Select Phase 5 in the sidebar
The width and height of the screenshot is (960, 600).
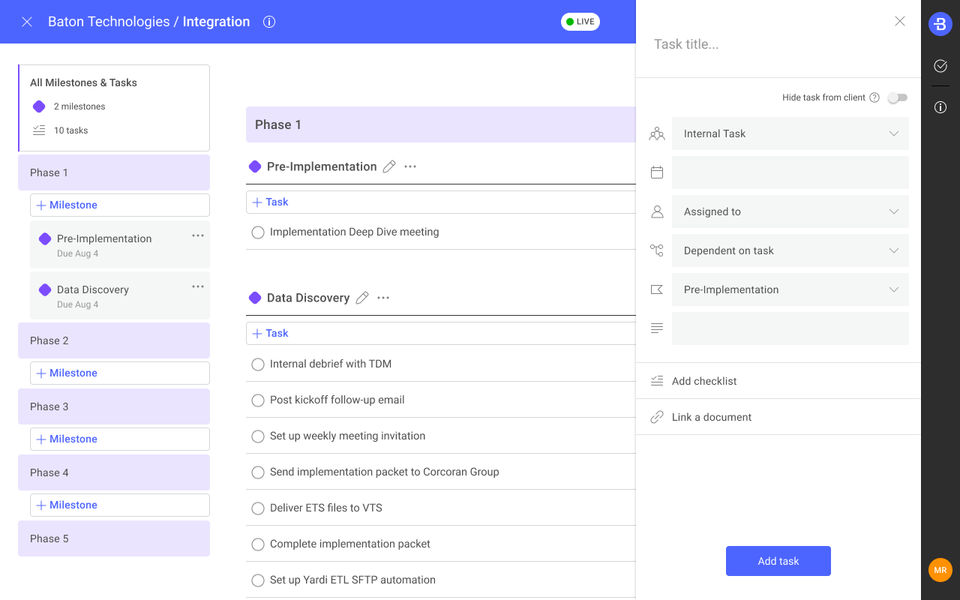pos(114,539)
